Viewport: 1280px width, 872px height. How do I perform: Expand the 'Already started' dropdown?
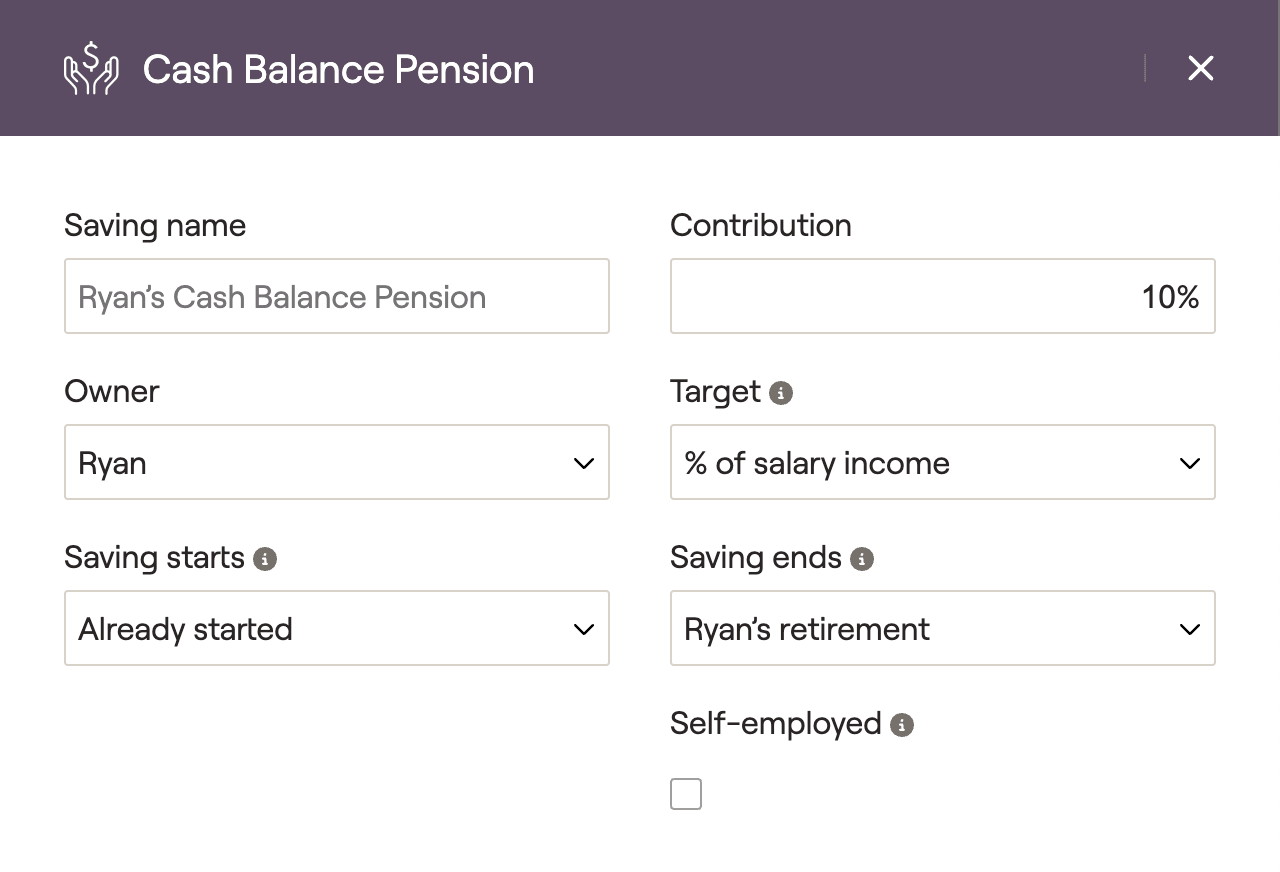coord(337,628)
